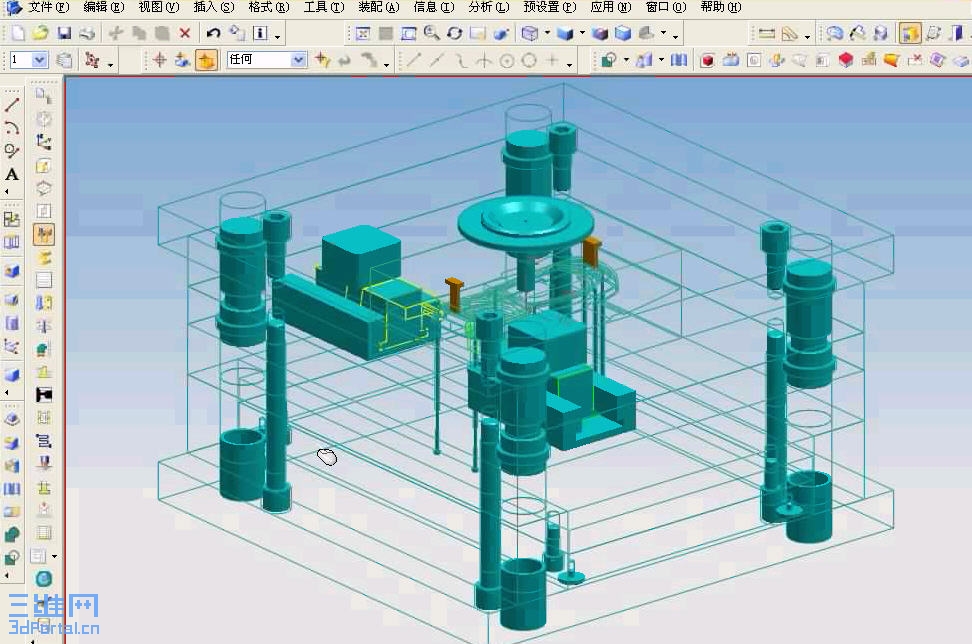Toggle the highlighted orange selection filter icon
Screen dimensions: 972x644
click(x=206, y=60)
